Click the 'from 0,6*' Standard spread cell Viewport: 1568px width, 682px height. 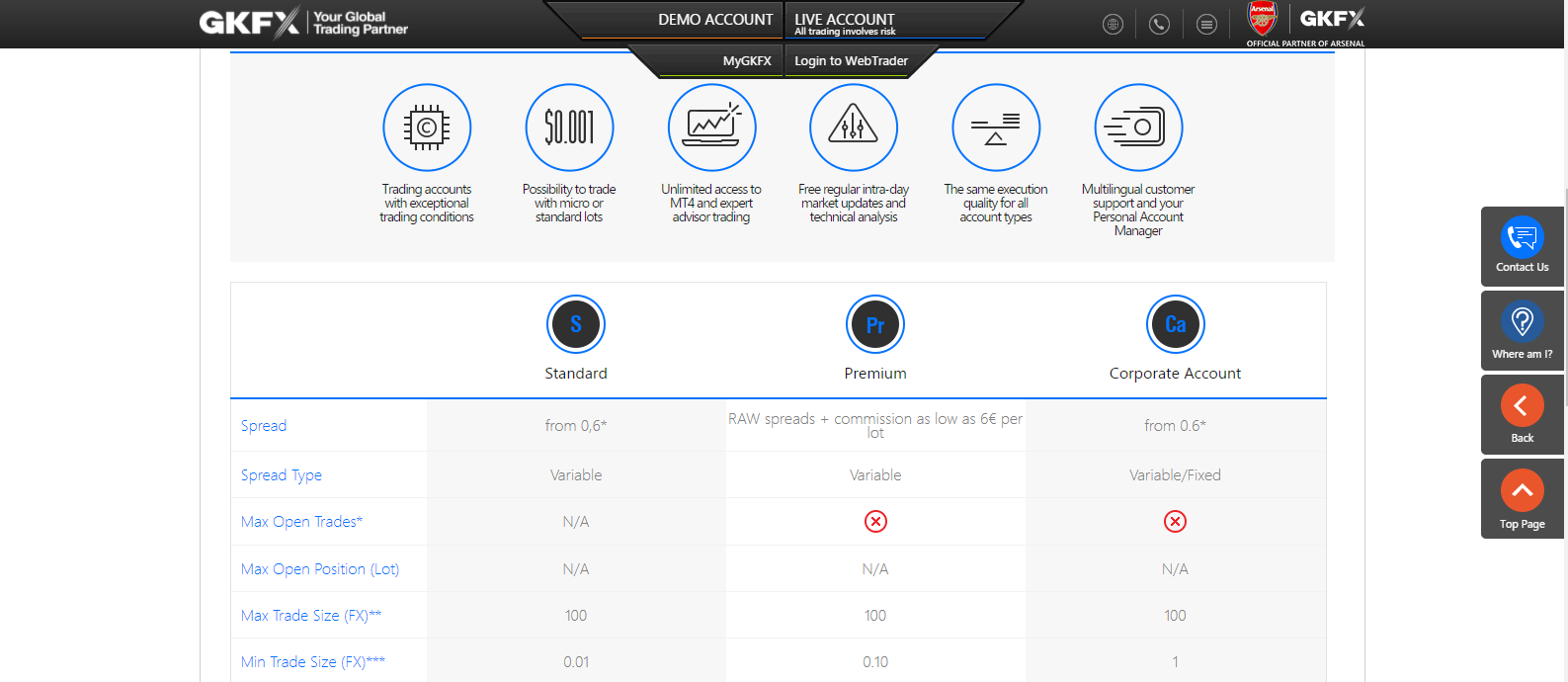click(576, 426)
